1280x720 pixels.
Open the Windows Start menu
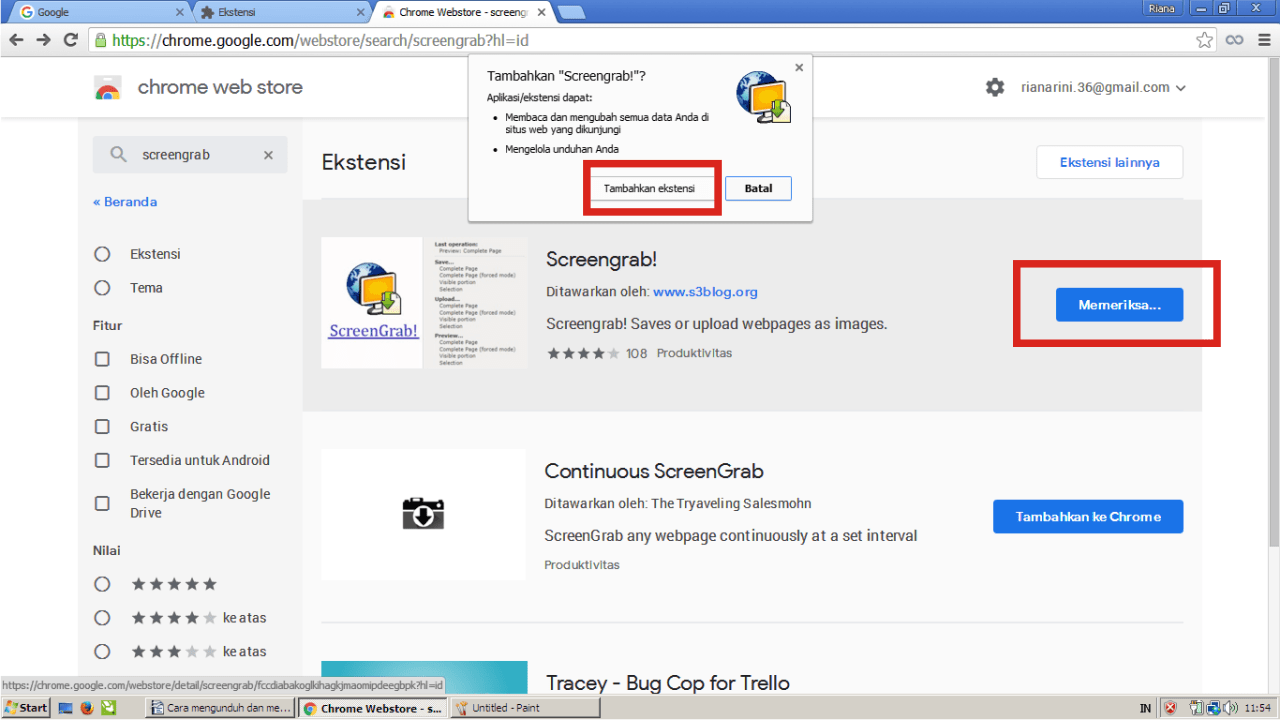click(25, 708)
